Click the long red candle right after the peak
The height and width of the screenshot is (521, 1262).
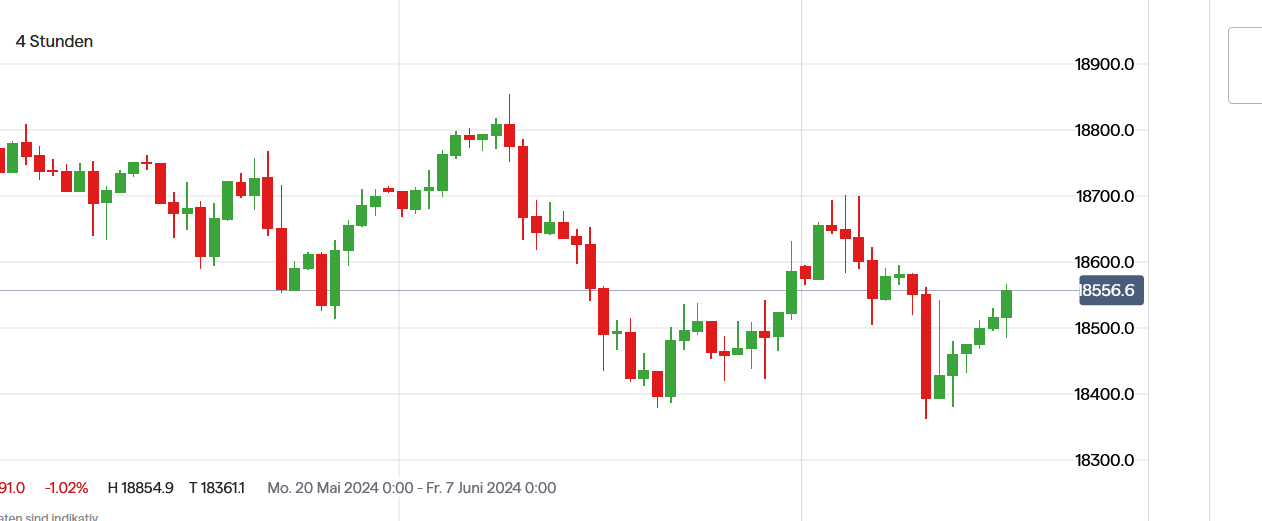pos(523,182)
